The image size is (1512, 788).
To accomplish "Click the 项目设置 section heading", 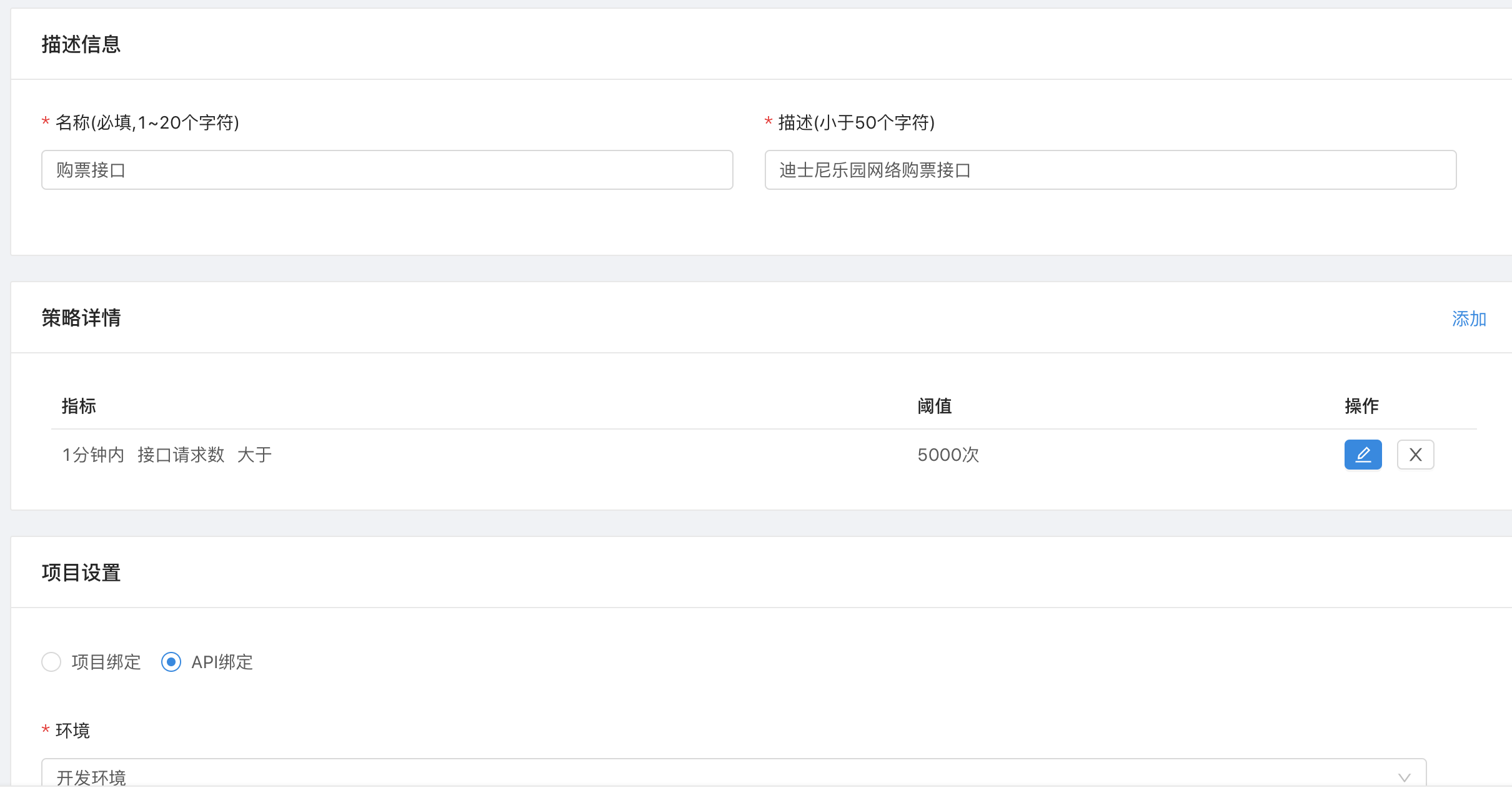I will [81, 573].
